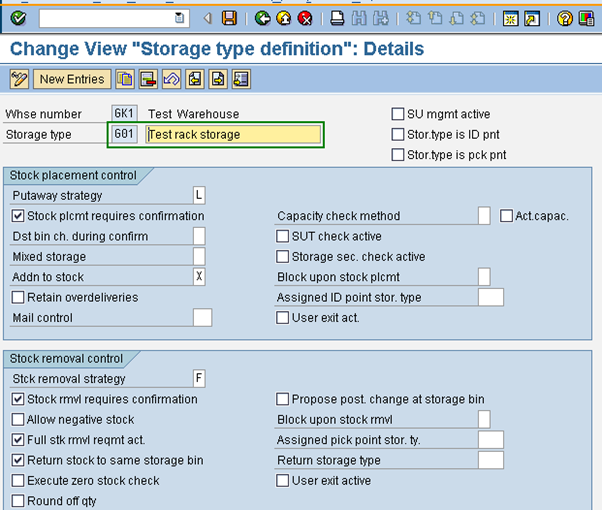Save using the diskette icon

pyautogui.click(x=229, y=18)
